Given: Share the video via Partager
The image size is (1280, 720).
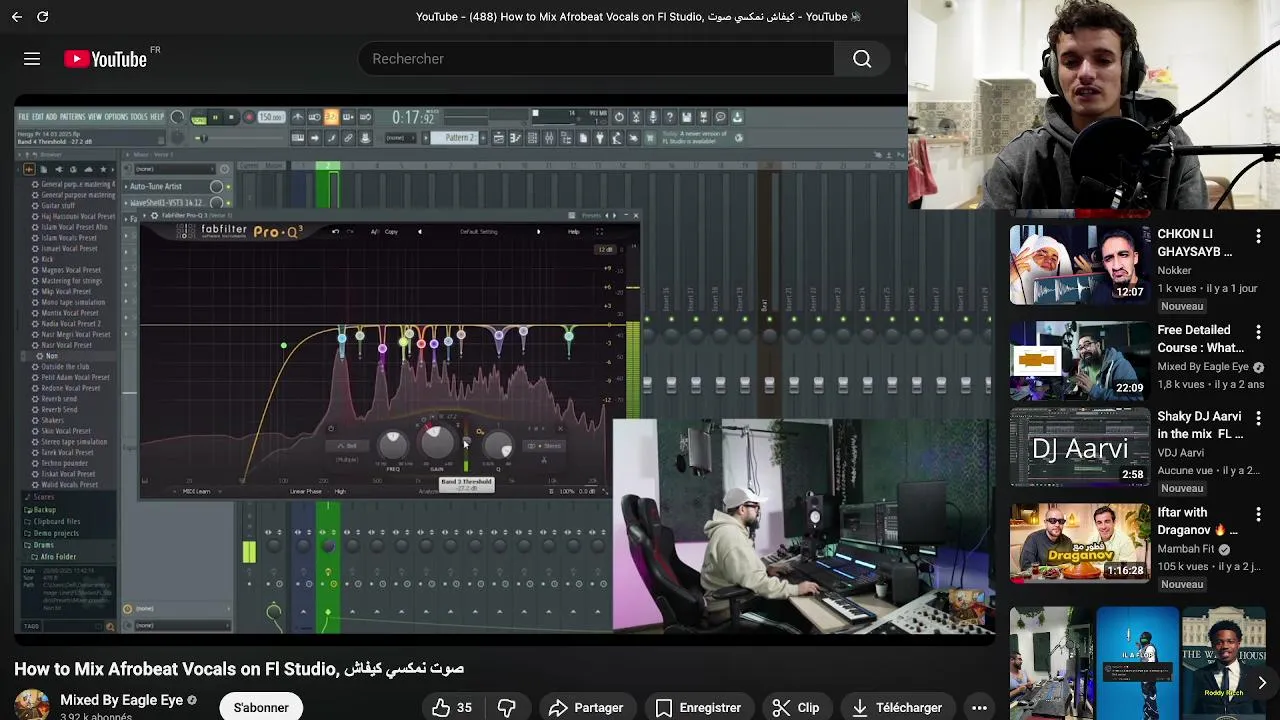Looking at the screenshot, I should click(x=586, y=707).
